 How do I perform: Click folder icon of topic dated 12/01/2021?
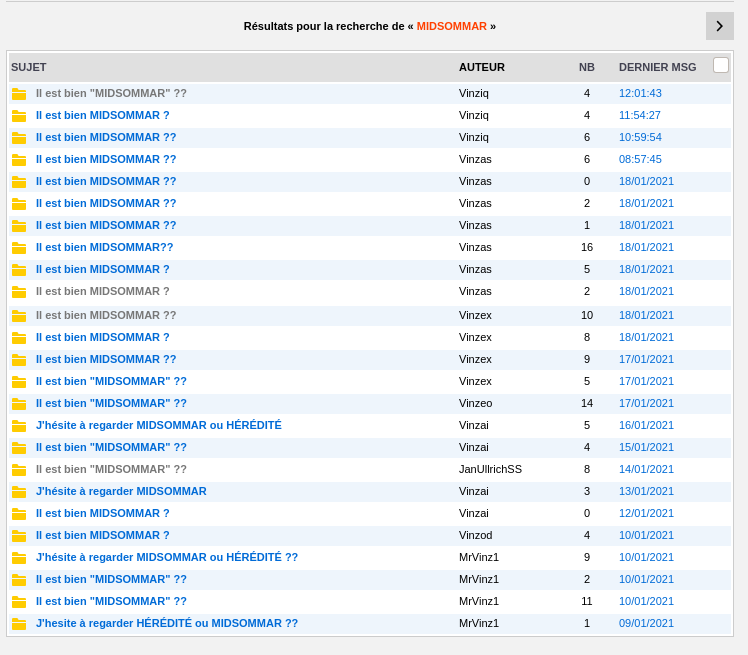point(19,513)
